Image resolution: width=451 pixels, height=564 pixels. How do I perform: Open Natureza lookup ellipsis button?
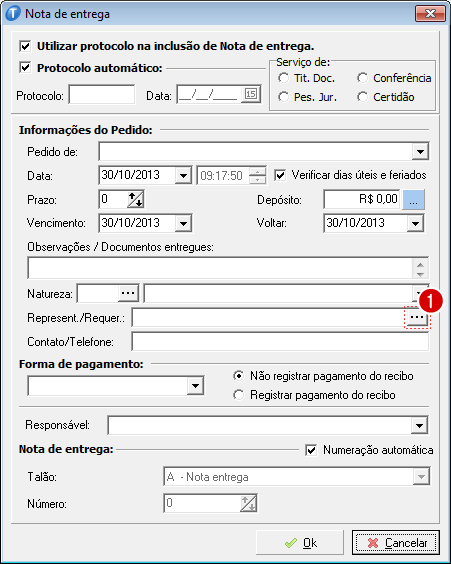point(128,294)
